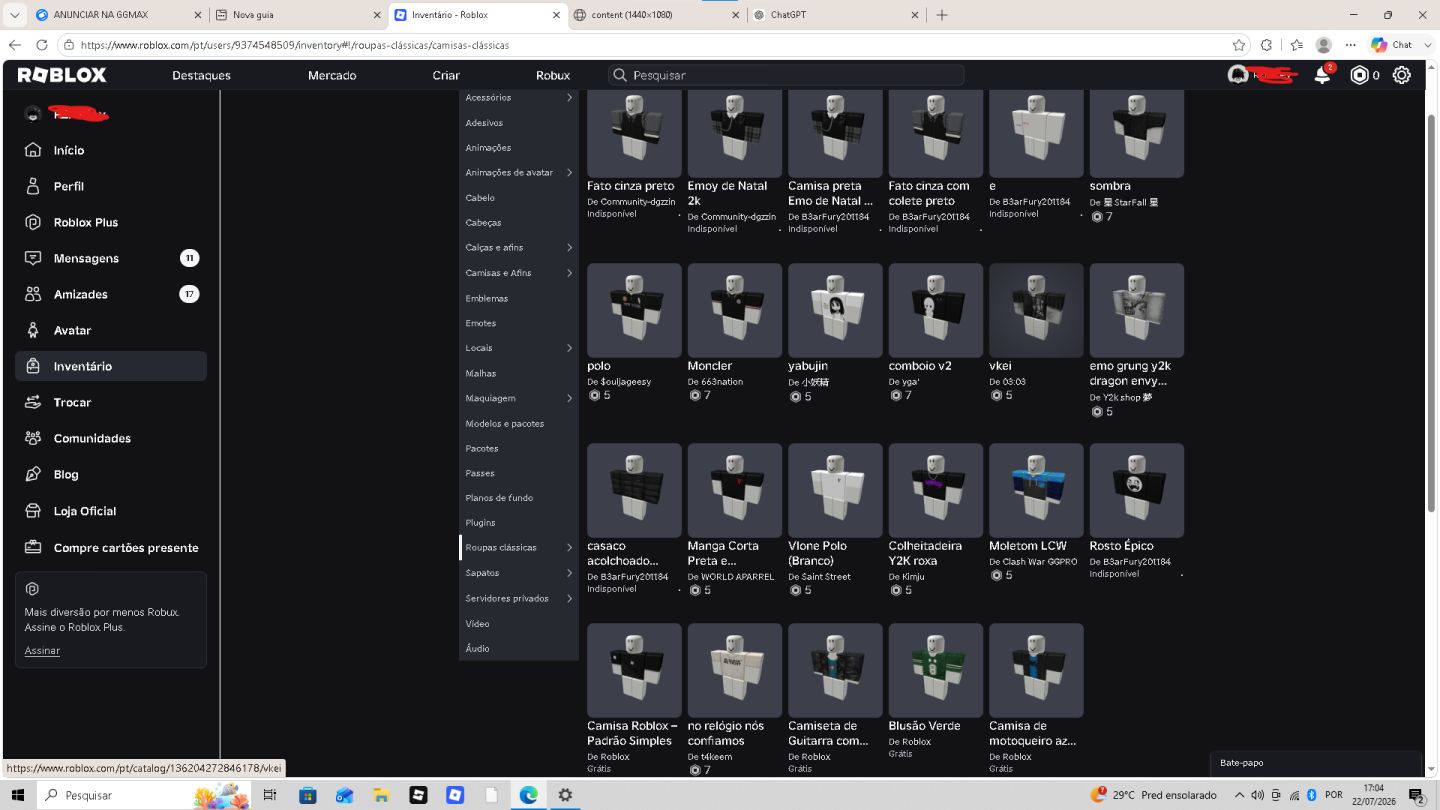The height and width of the screenshot is (810, 1440).
Task: Close the Inventário - Roblox browser tab
Action: point(557,15)
